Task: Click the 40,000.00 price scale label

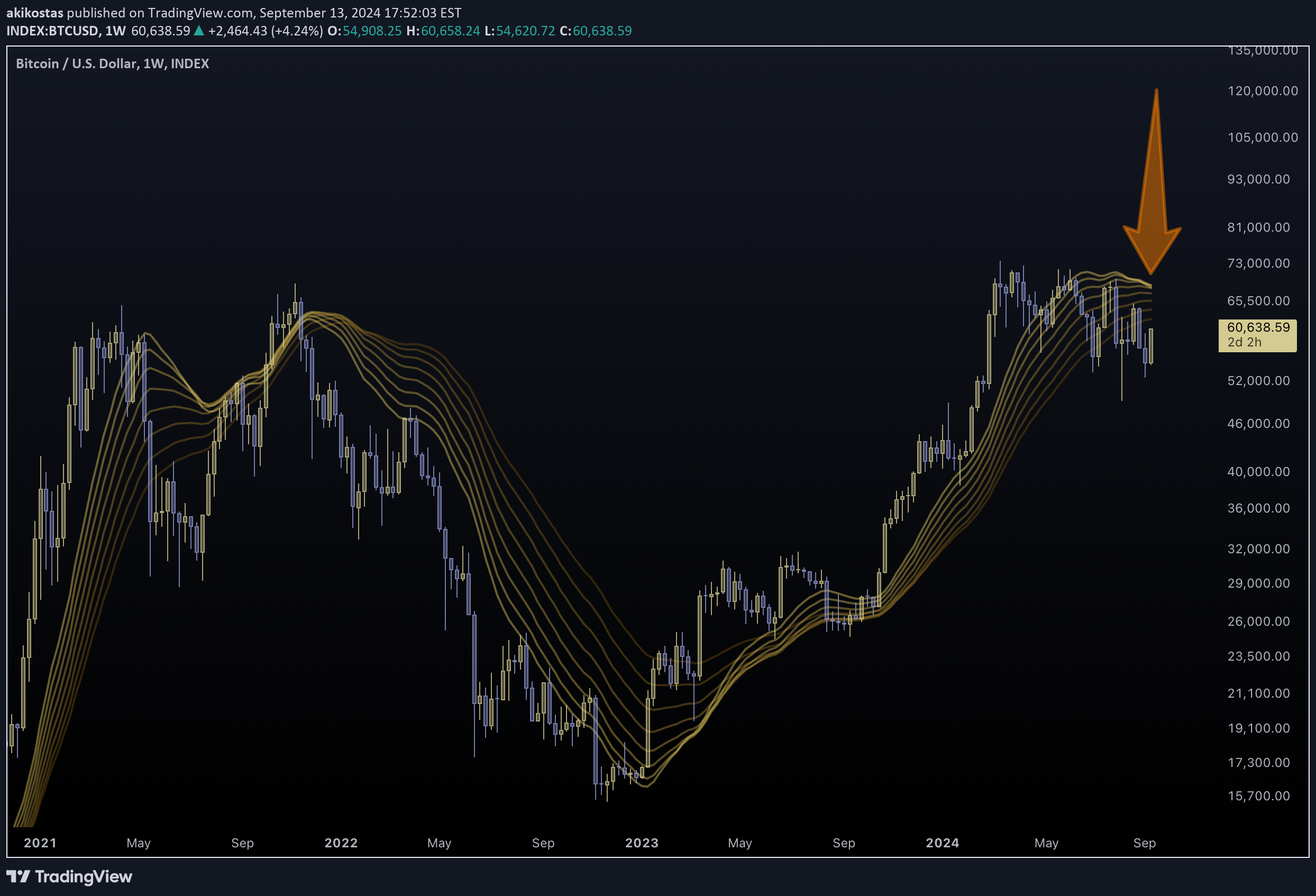Action: click(x=1258, y=472)
